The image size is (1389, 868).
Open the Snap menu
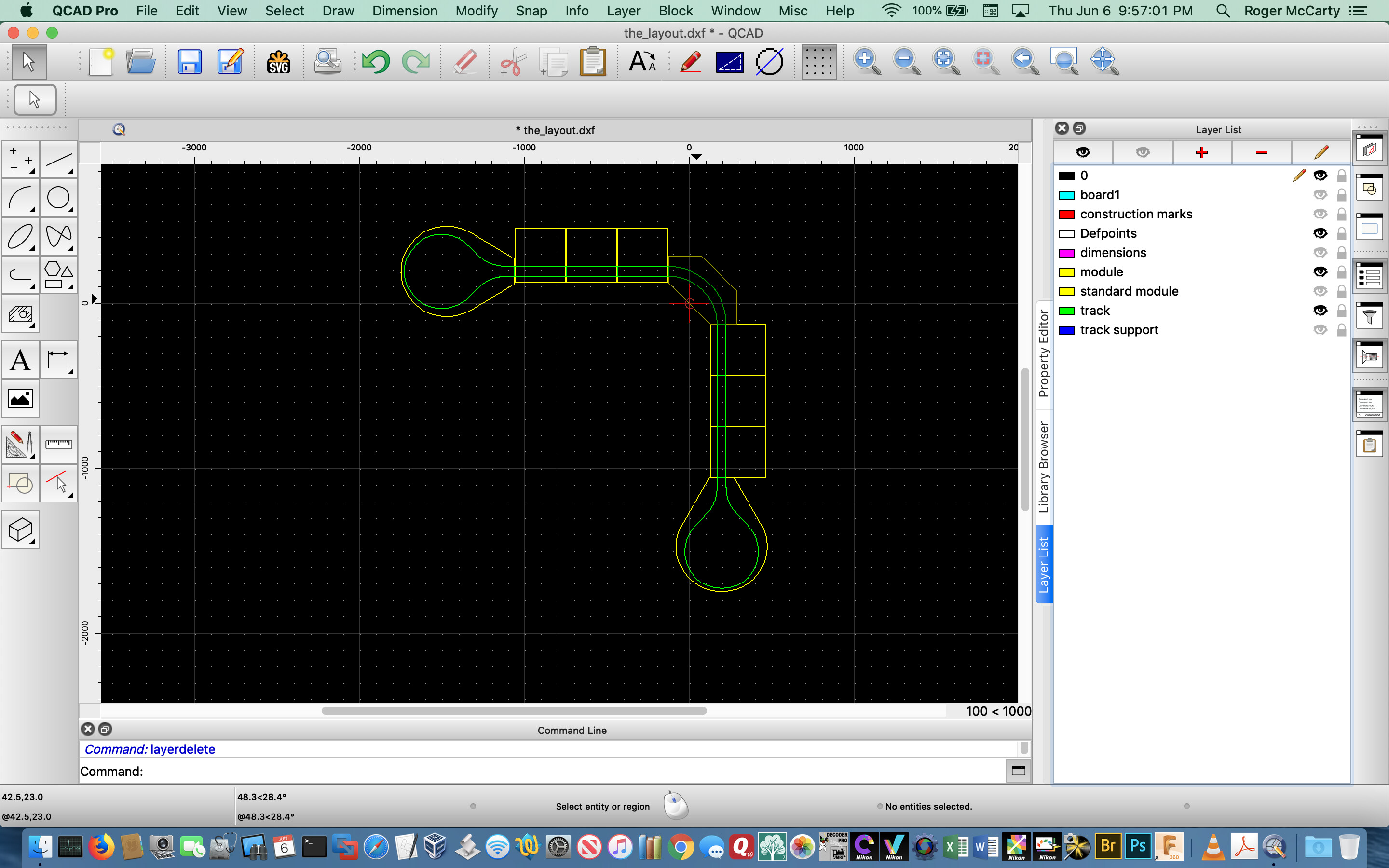531,11
